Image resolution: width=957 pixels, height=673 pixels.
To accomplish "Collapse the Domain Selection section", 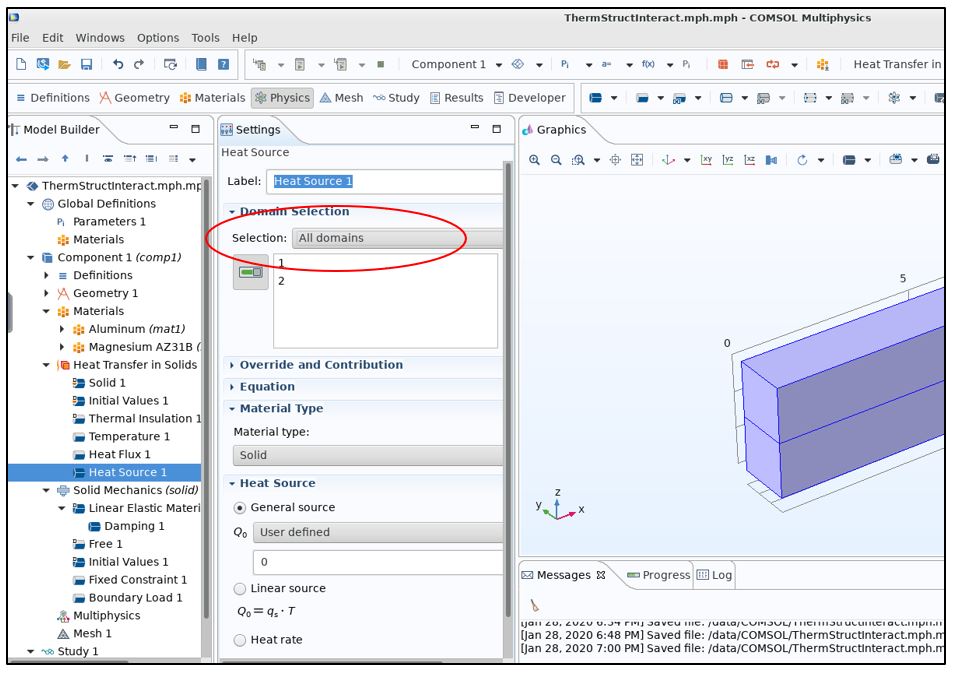I will [x=294, y=212].
